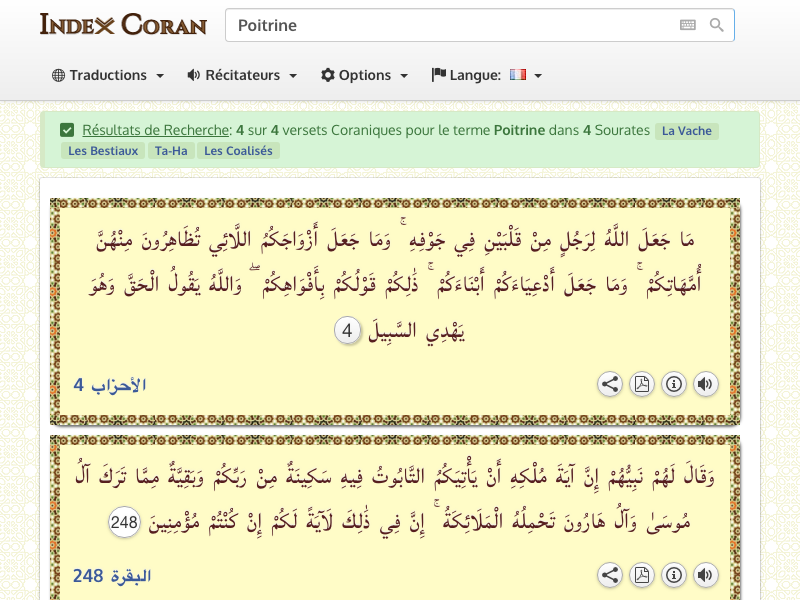800x600 pixels.
Task: Expand the Langue dropdown
Action: point(486,75)
